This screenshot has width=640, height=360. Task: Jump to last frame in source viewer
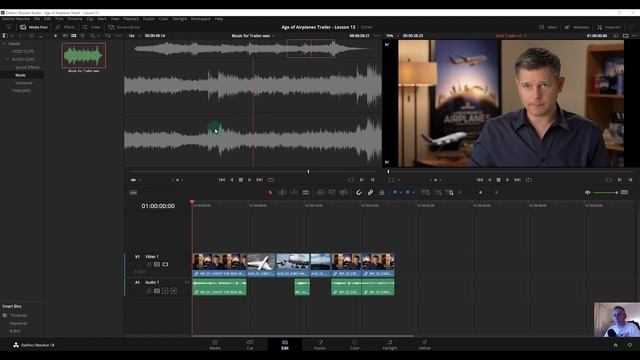(x=260, y=180)
